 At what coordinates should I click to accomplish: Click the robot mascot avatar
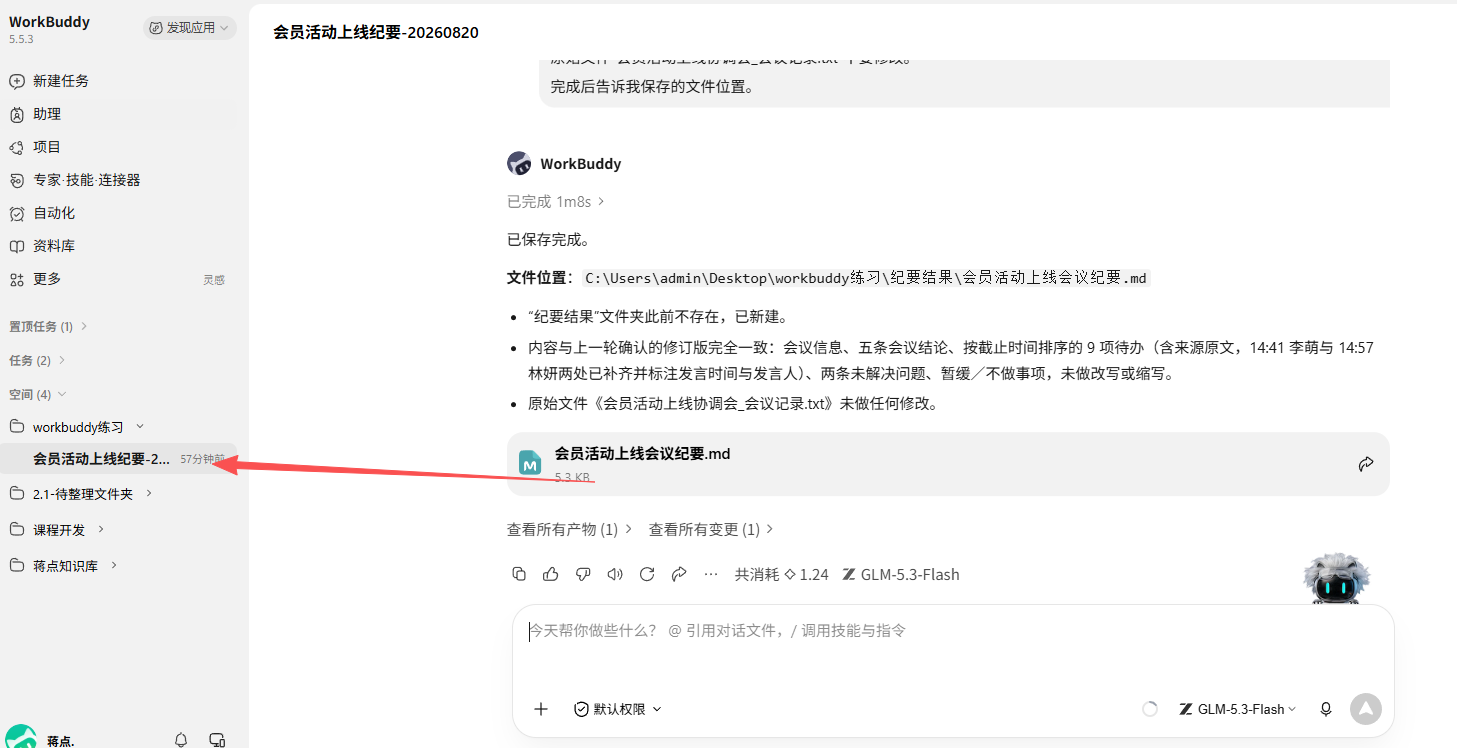(x=1336, y=578)
